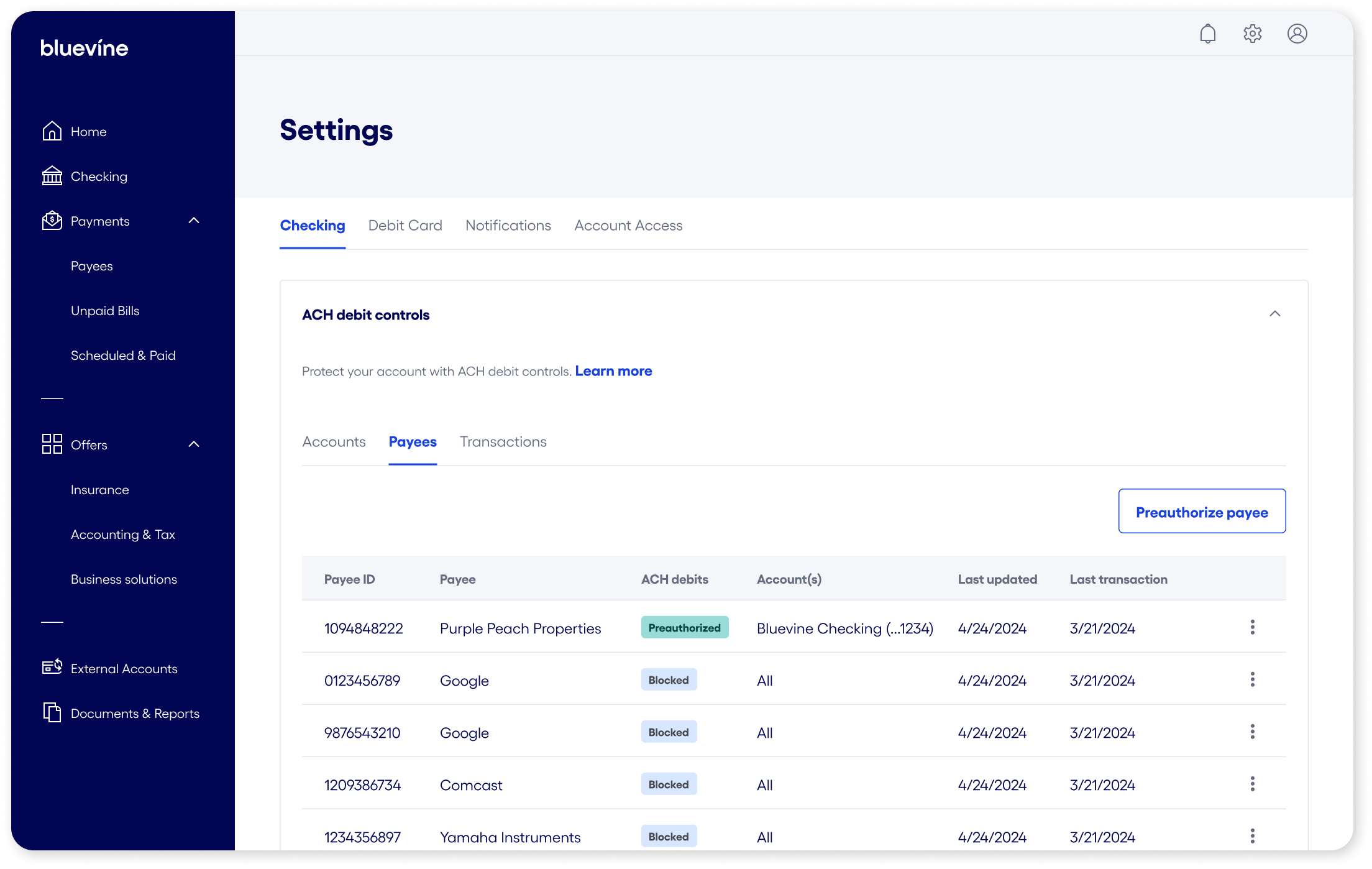Click the Payee ID column header
This screenshot has width=1372, height=869.
[x=349, y=579]
